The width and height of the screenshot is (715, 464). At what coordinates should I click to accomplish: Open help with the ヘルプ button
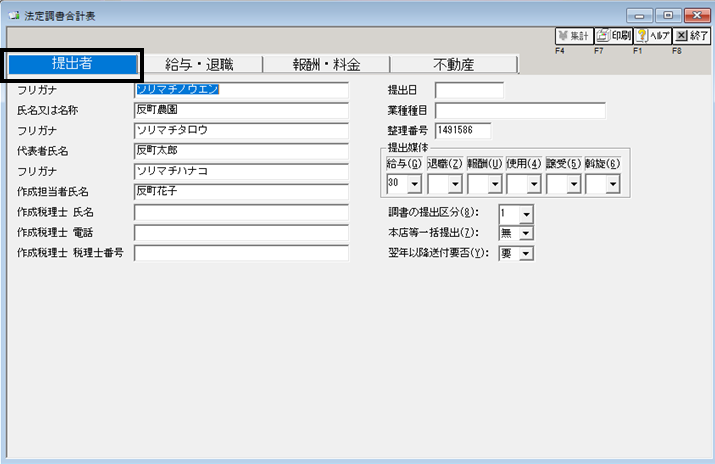click(x=653, y=36)
